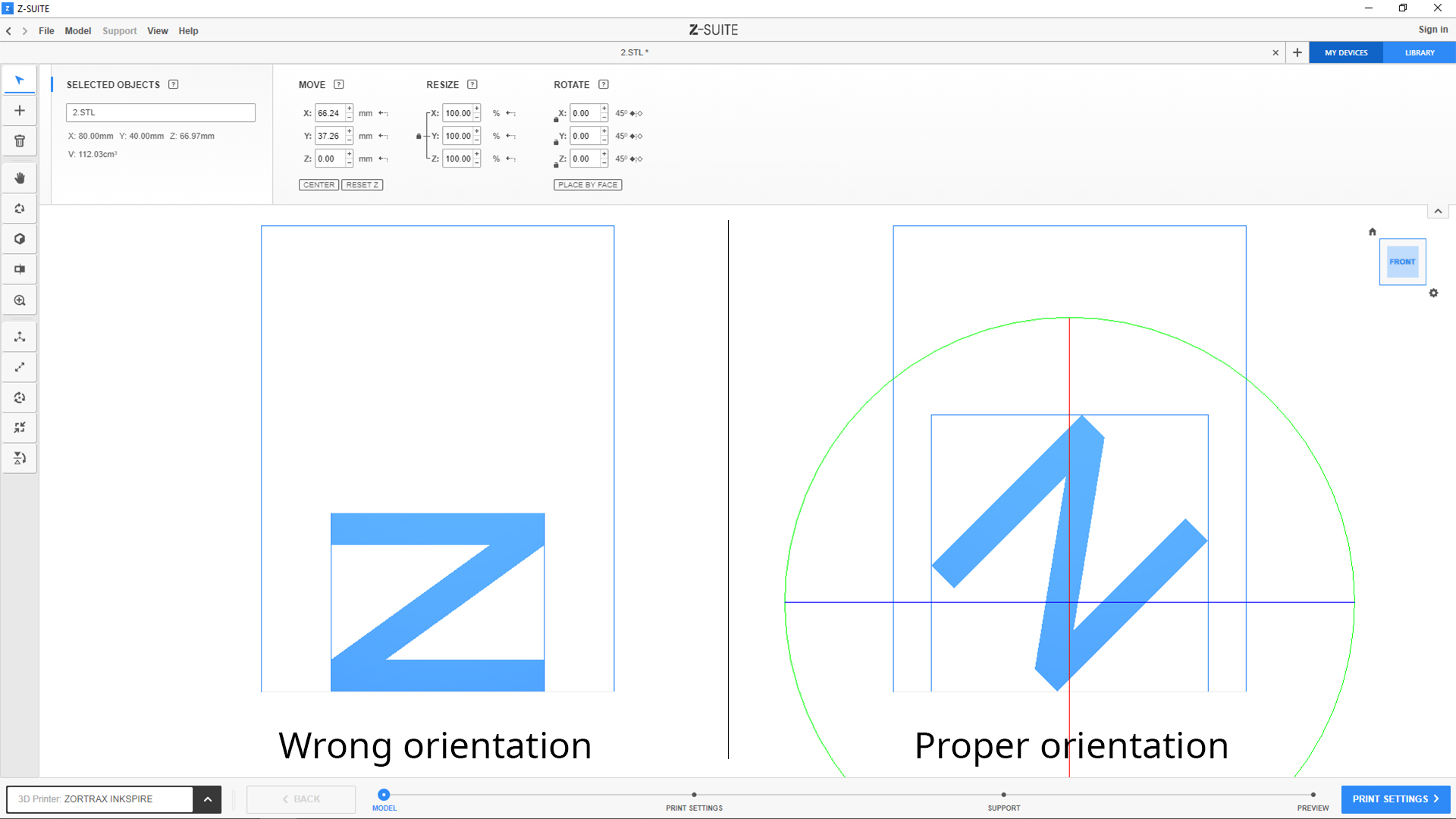Switch to the LIBRARY tab
The image size is (1456, 819).
coord(1419,53)
